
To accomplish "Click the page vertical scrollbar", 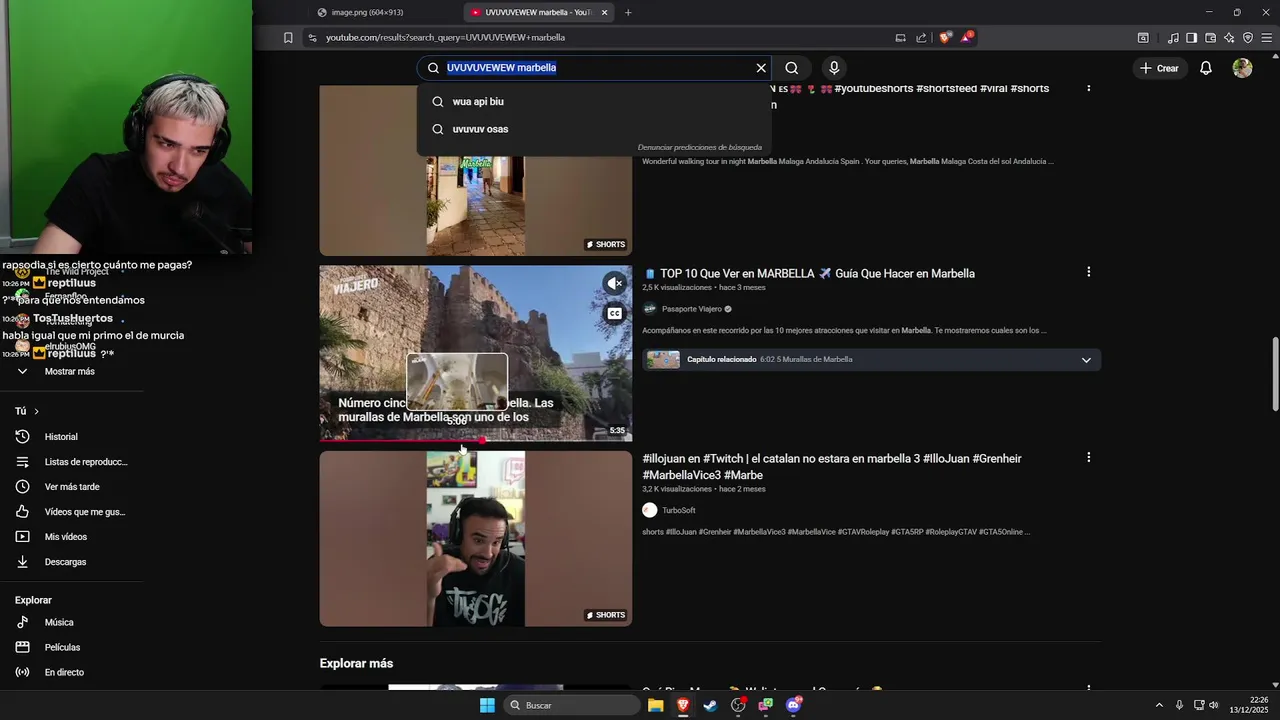I will click(x=1275, y=374).
